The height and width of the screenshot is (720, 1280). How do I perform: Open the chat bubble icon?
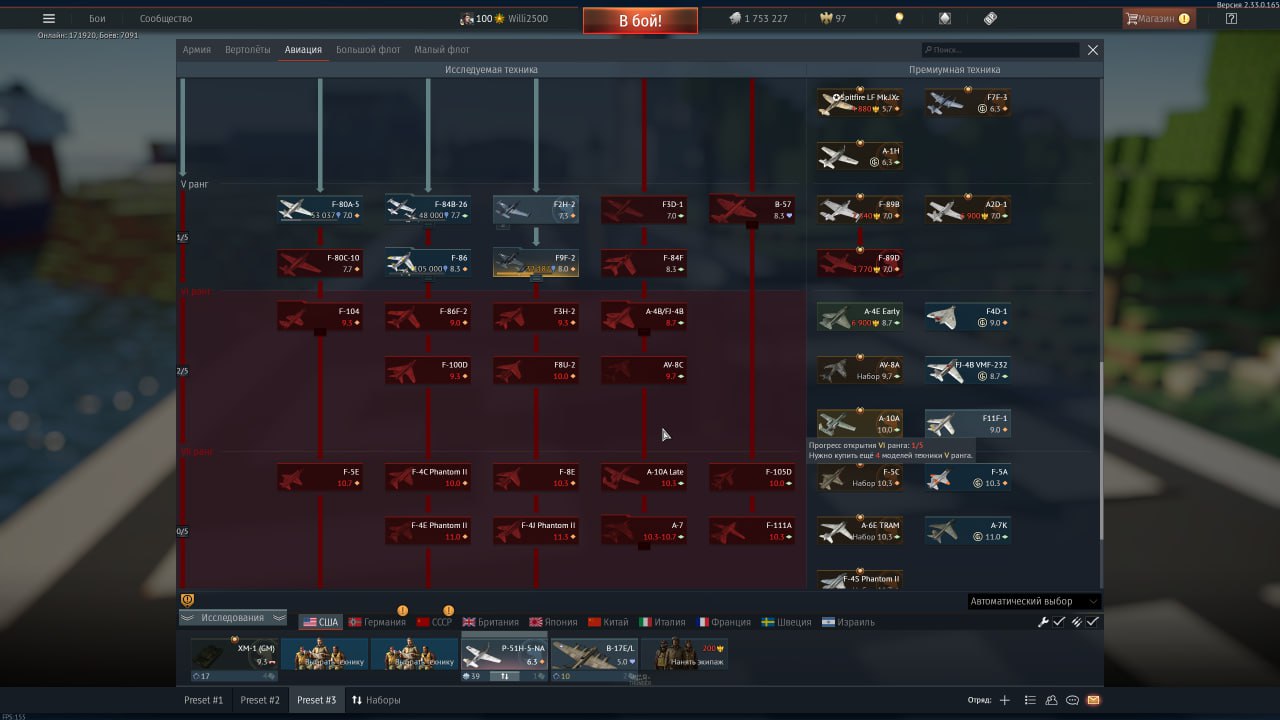pos(1072,700)
